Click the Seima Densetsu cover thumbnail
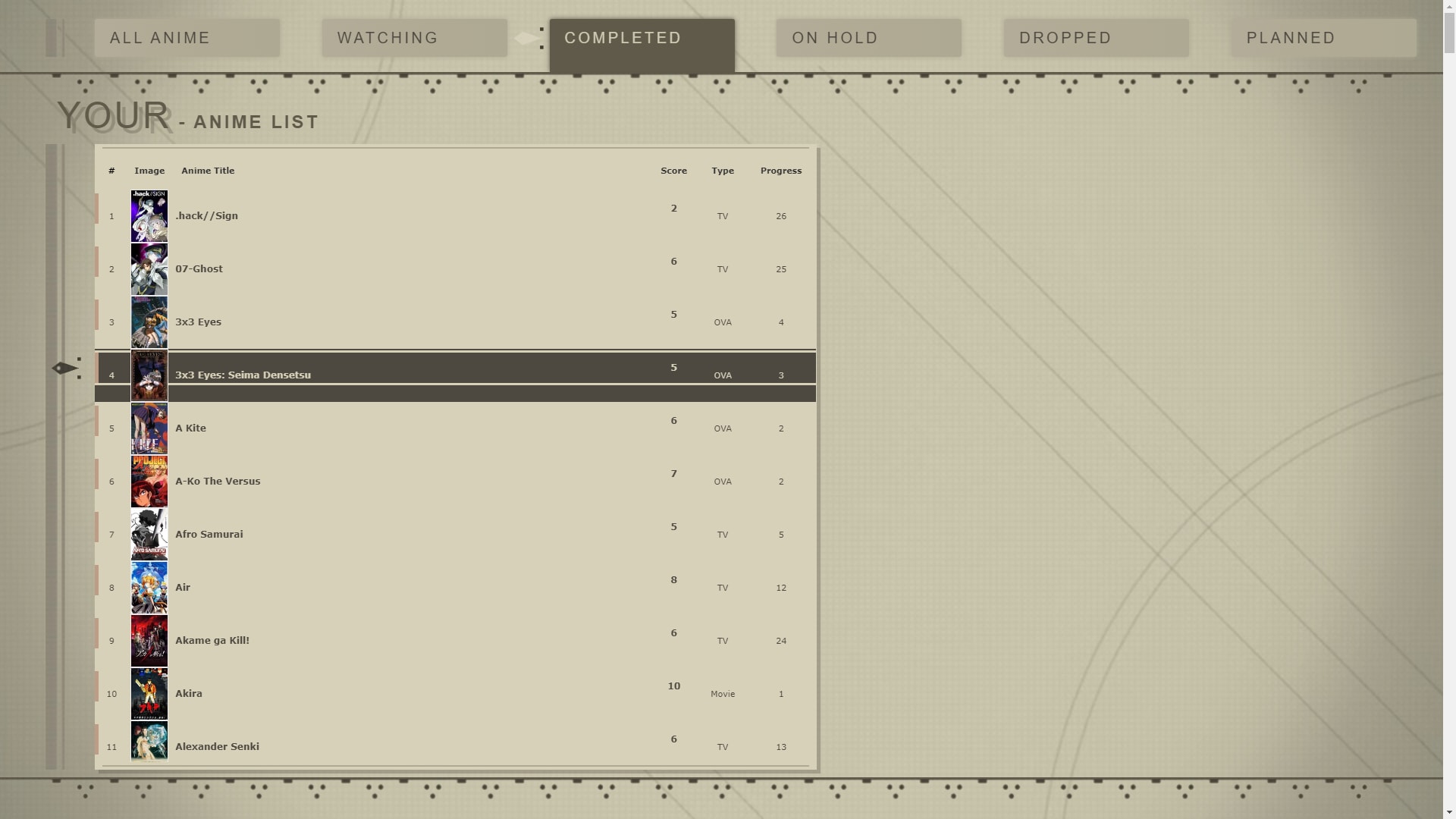 click(x=149, y=375)
